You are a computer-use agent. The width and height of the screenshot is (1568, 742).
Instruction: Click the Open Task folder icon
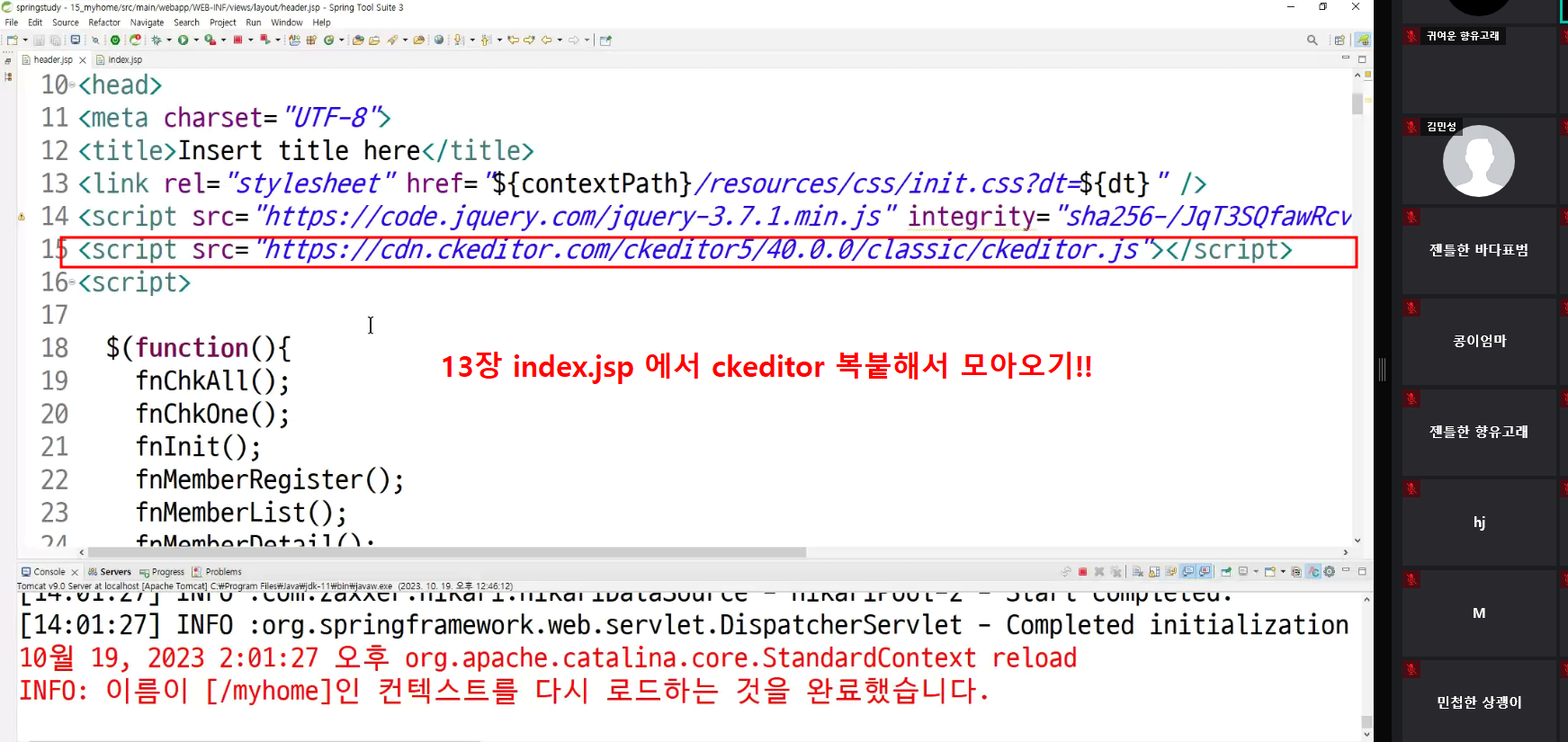coord(374,40)
